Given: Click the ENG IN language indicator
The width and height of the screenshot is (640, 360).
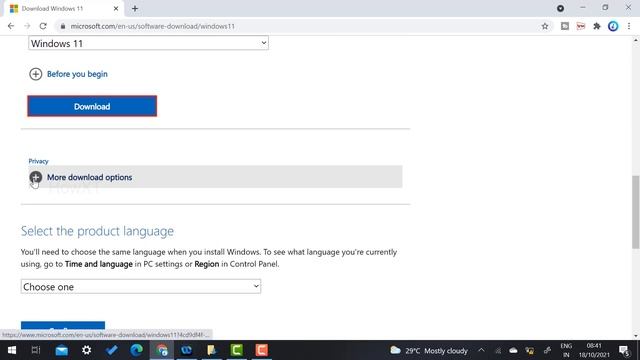Looking at the screenshot, I should [x=566, y=351].
